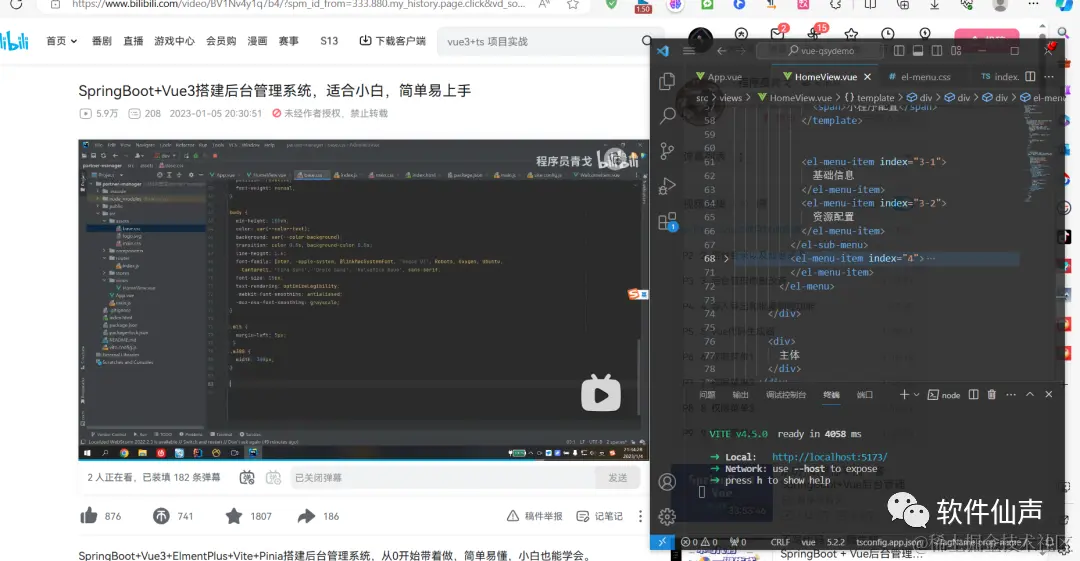The image size is (1080, 561).
Task: Click the Bilibili search magnifier icon
Action: coord(646,41)
